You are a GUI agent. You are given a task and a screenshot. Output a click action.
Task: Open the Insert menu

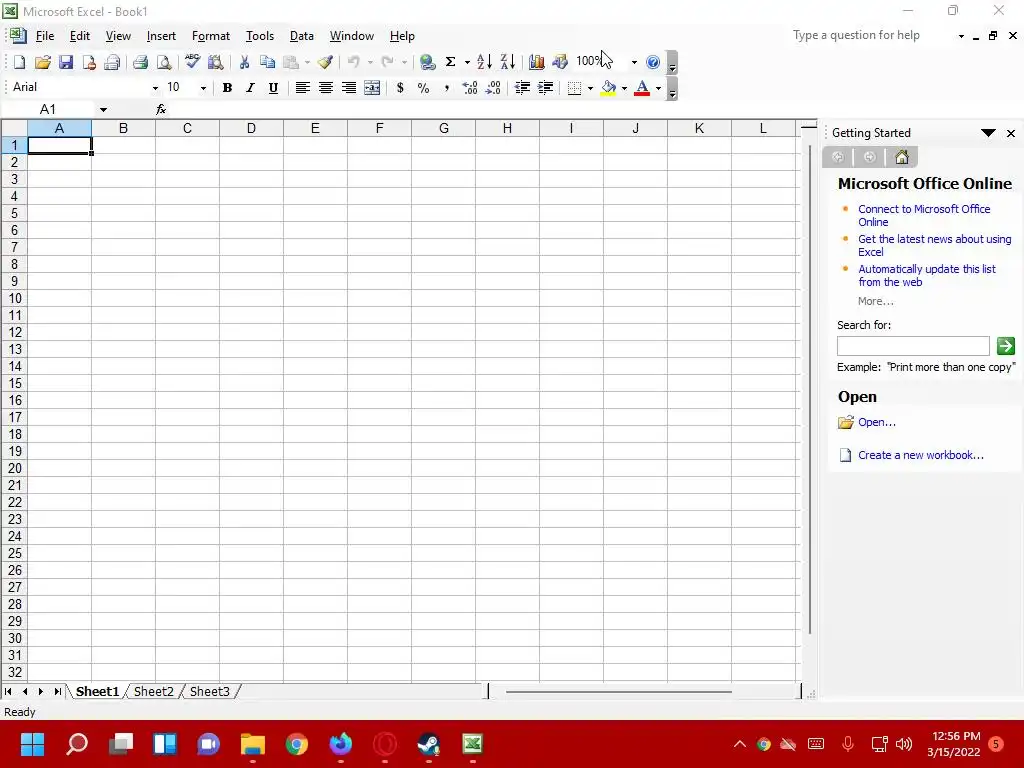tap(161, 36)
